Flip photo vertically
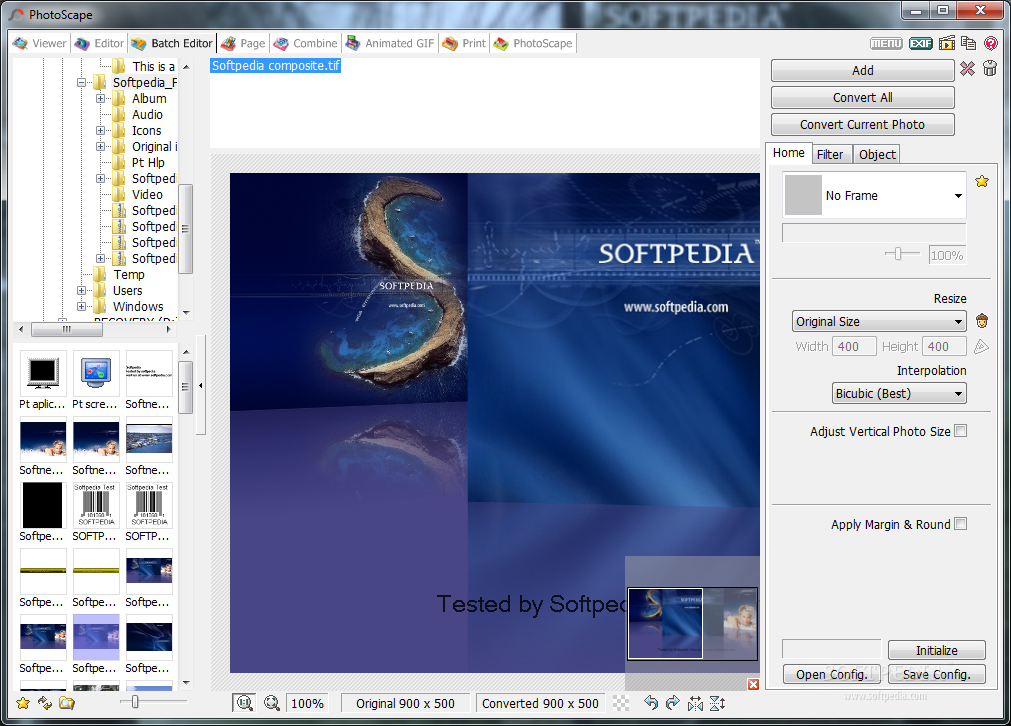 tap(717, 703)
